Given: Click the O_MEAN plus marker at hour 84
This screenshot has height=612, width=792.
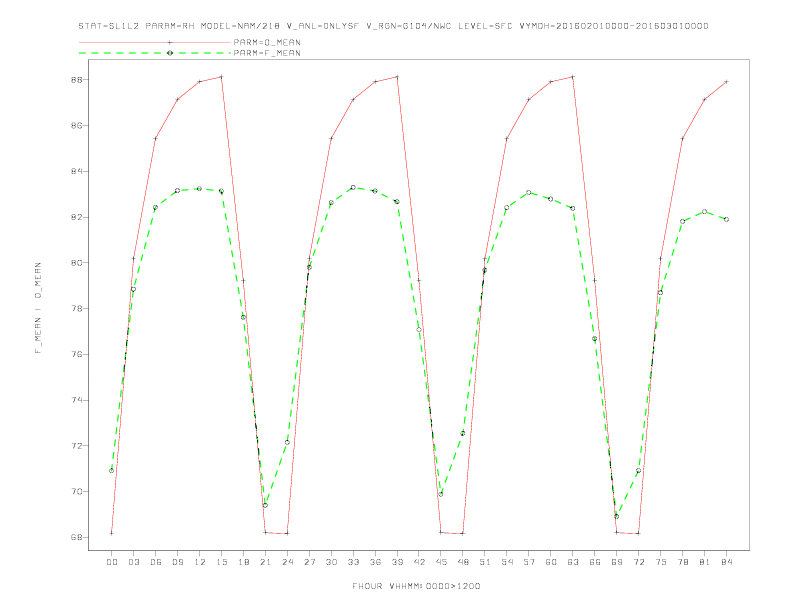Looking at the screenshot, I should coord(726,81).
